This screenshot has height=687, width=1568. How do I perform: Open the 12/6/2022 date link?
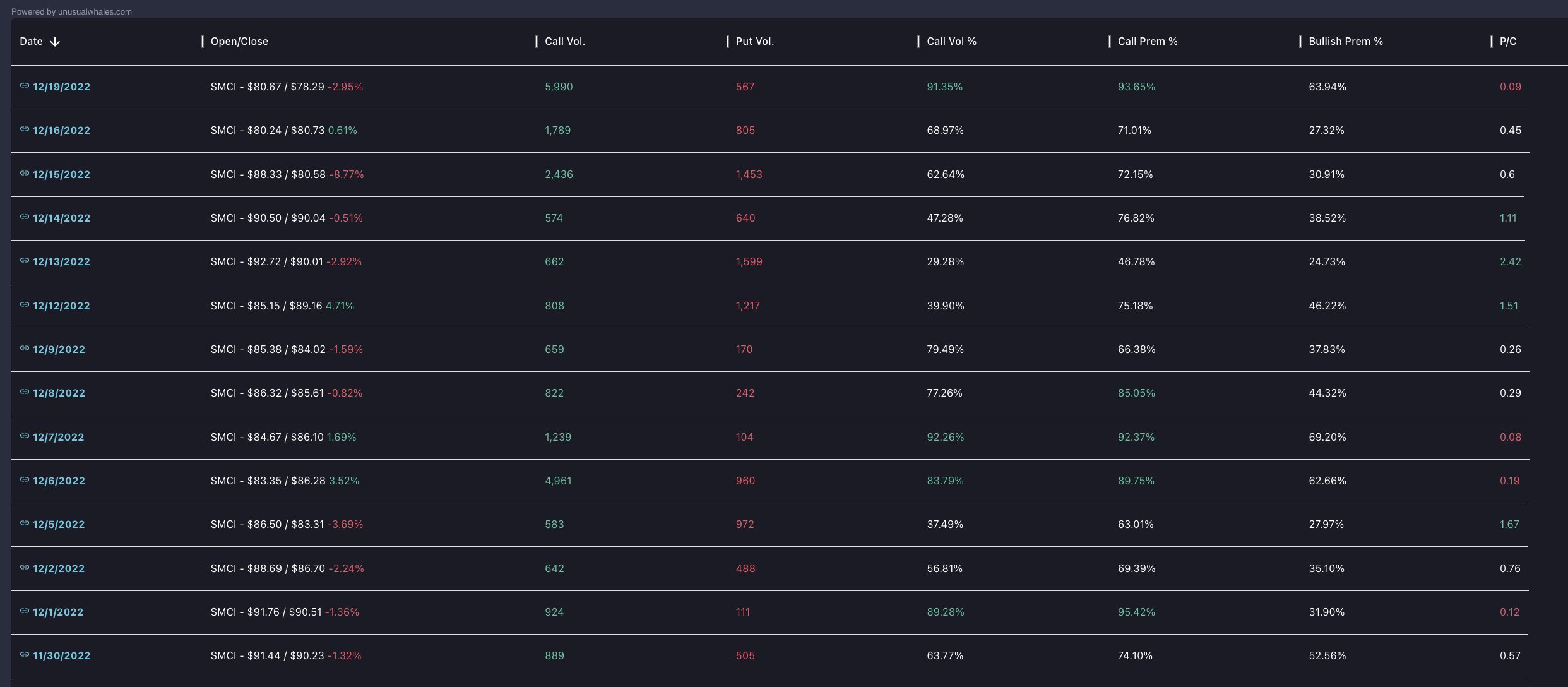coord(59,481)
